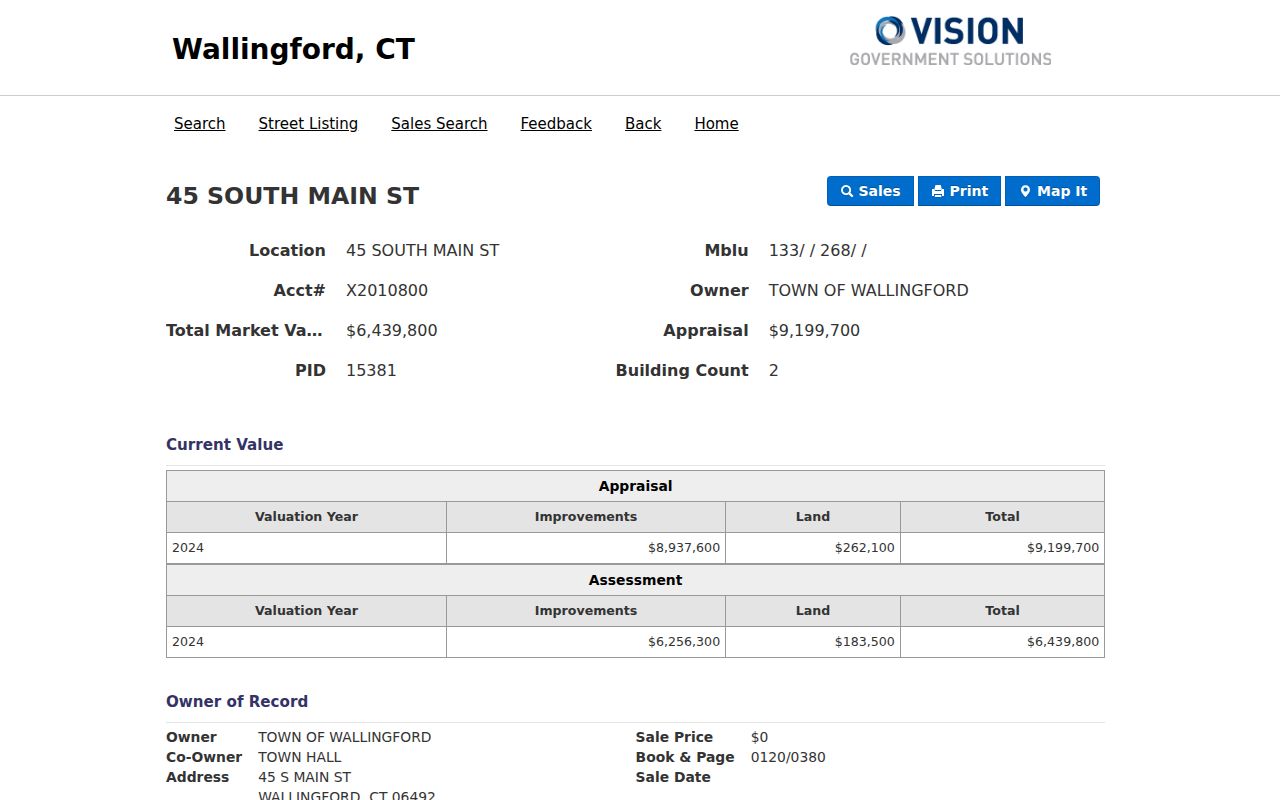1280x800 pixels.
Task: Select appraisal land value $262,100
Action: pyautogui.click(x=813, y=548)
